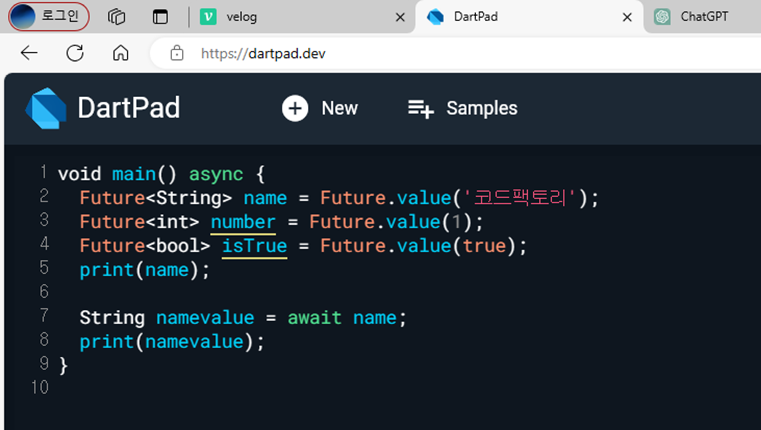761x430 pixels.
Task: Open the browser workspaces icon
Action: coord(116,17)
